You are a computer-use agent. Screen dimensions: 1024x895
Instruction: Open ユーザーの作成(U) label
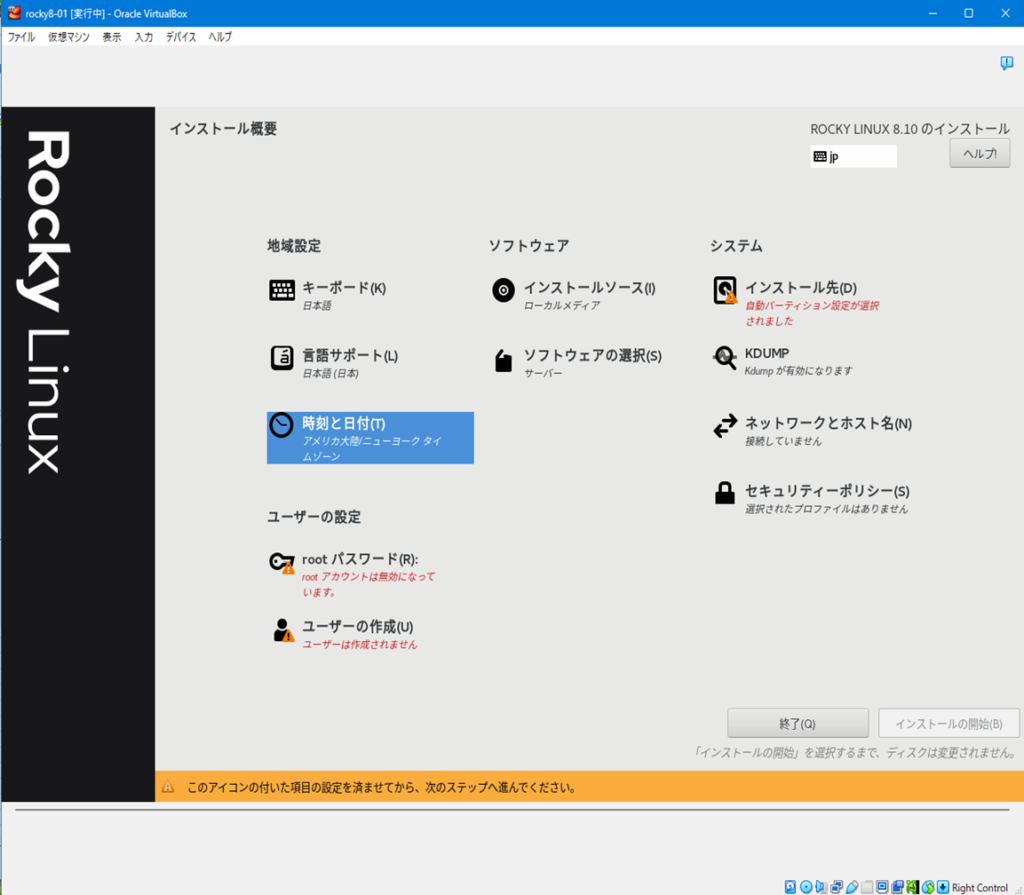click(358, 626)
